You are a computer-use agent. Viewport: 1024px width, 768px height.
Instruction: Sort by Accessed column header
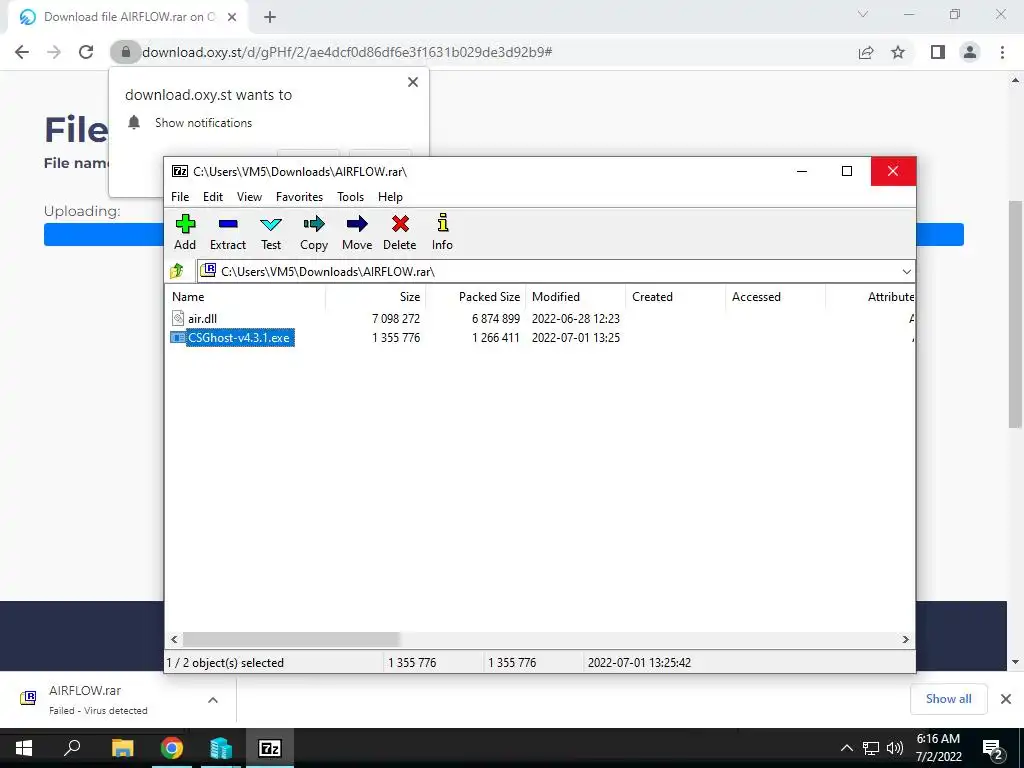pyautogui.click(x=775, y=296)
